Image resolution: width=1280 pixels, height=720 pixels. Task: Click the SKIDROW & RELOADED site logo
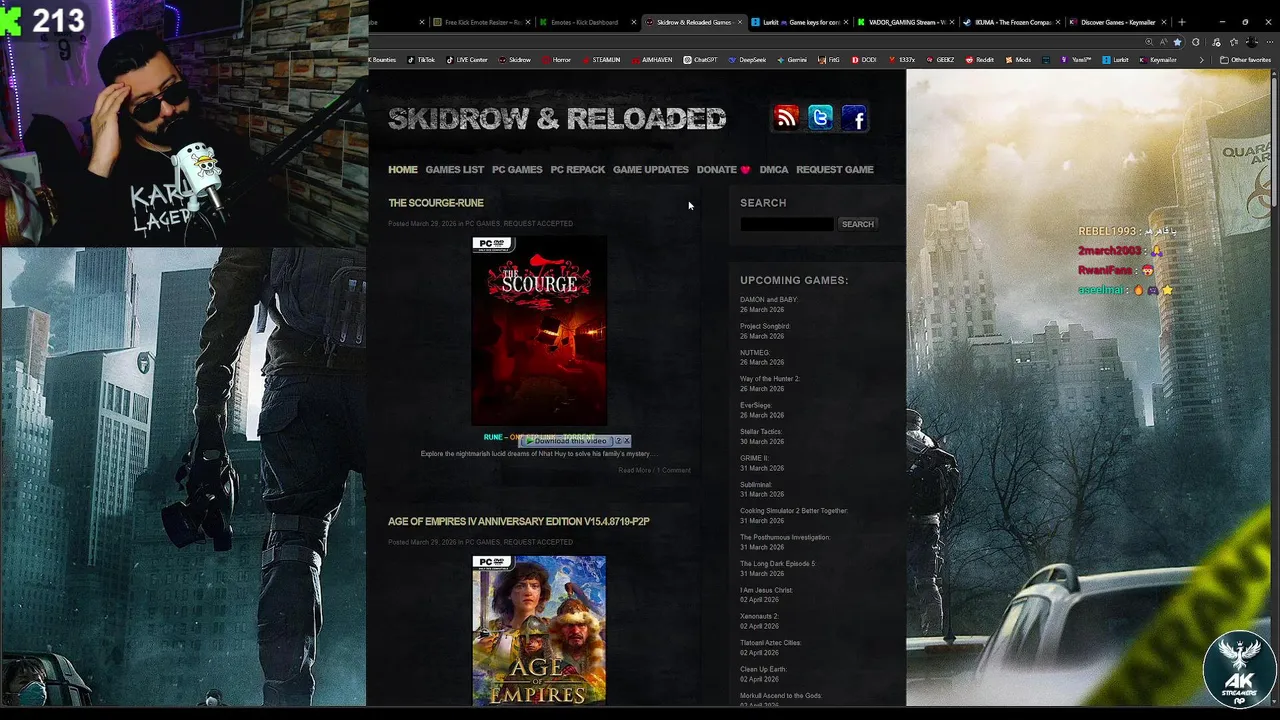tap(557, 118)
